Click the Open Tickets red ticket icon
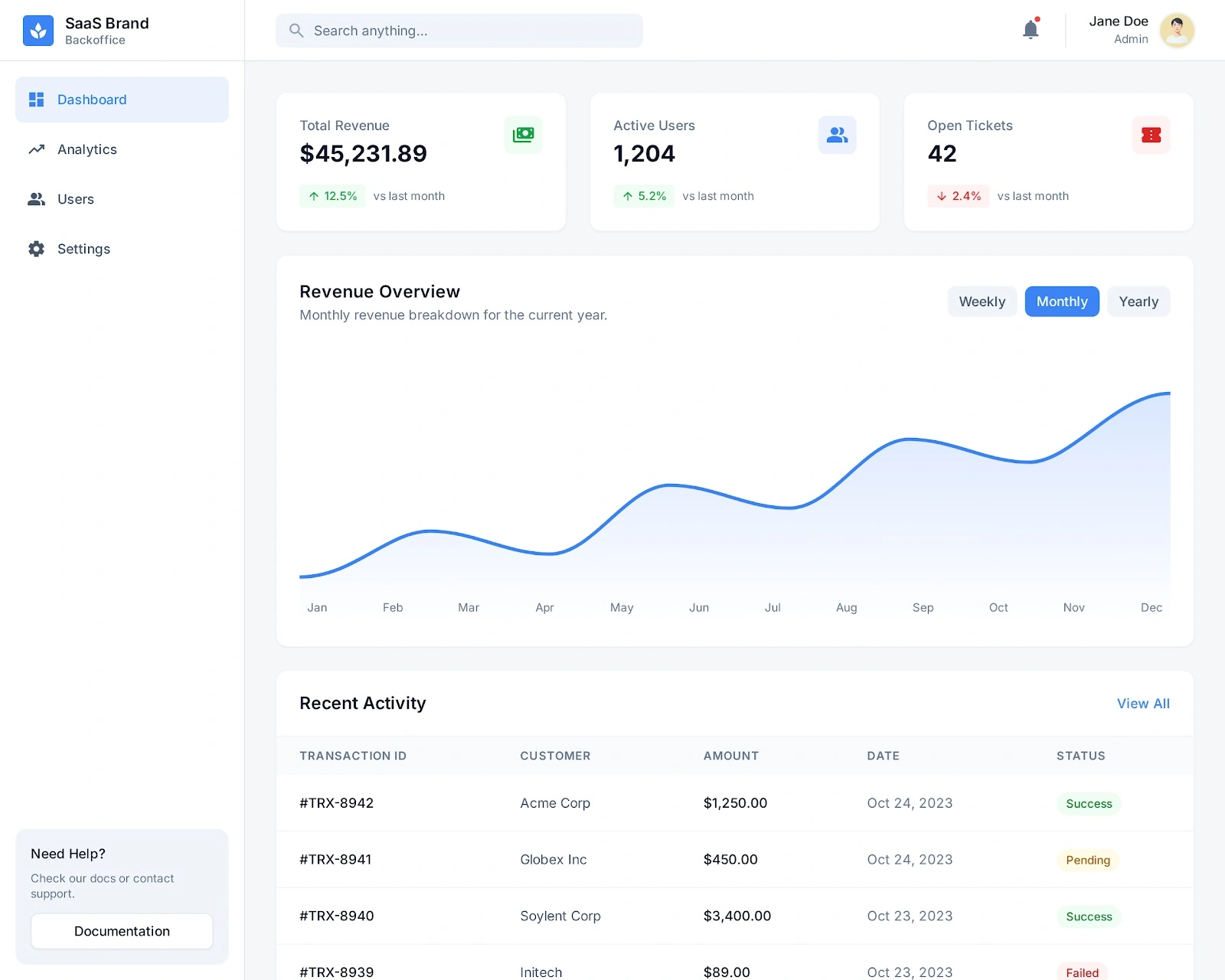Viewport: 1225px width, 980px height. pos(1151,135)
